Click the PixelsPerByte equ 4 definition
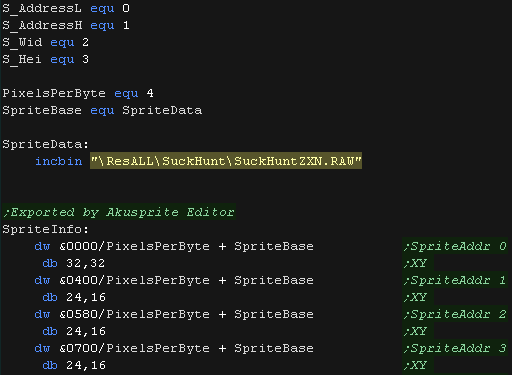 pyautogui.click(x=78, y=93)
